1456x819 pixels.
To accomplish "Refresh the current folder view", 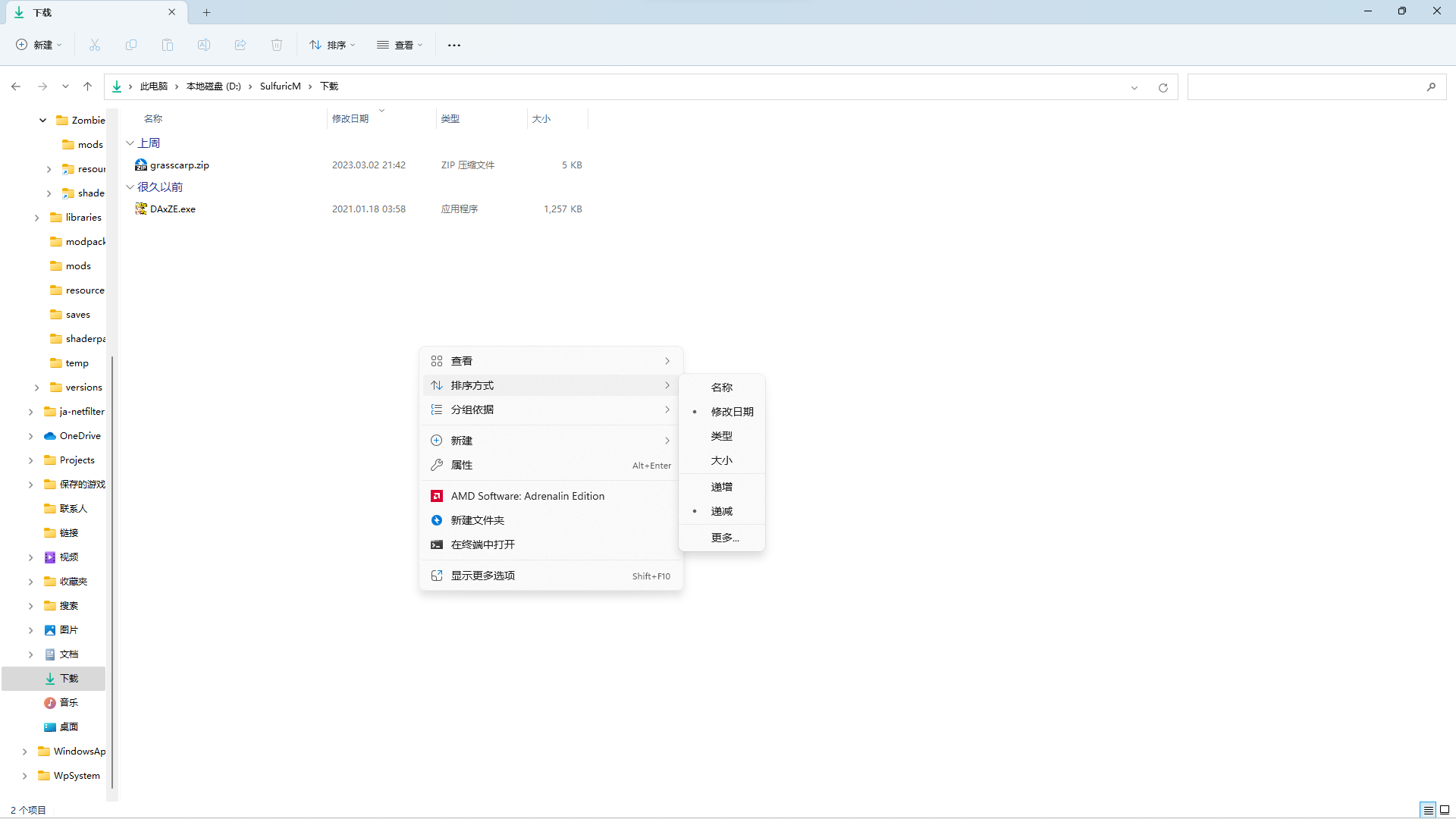I will (x=1163, y=86).
